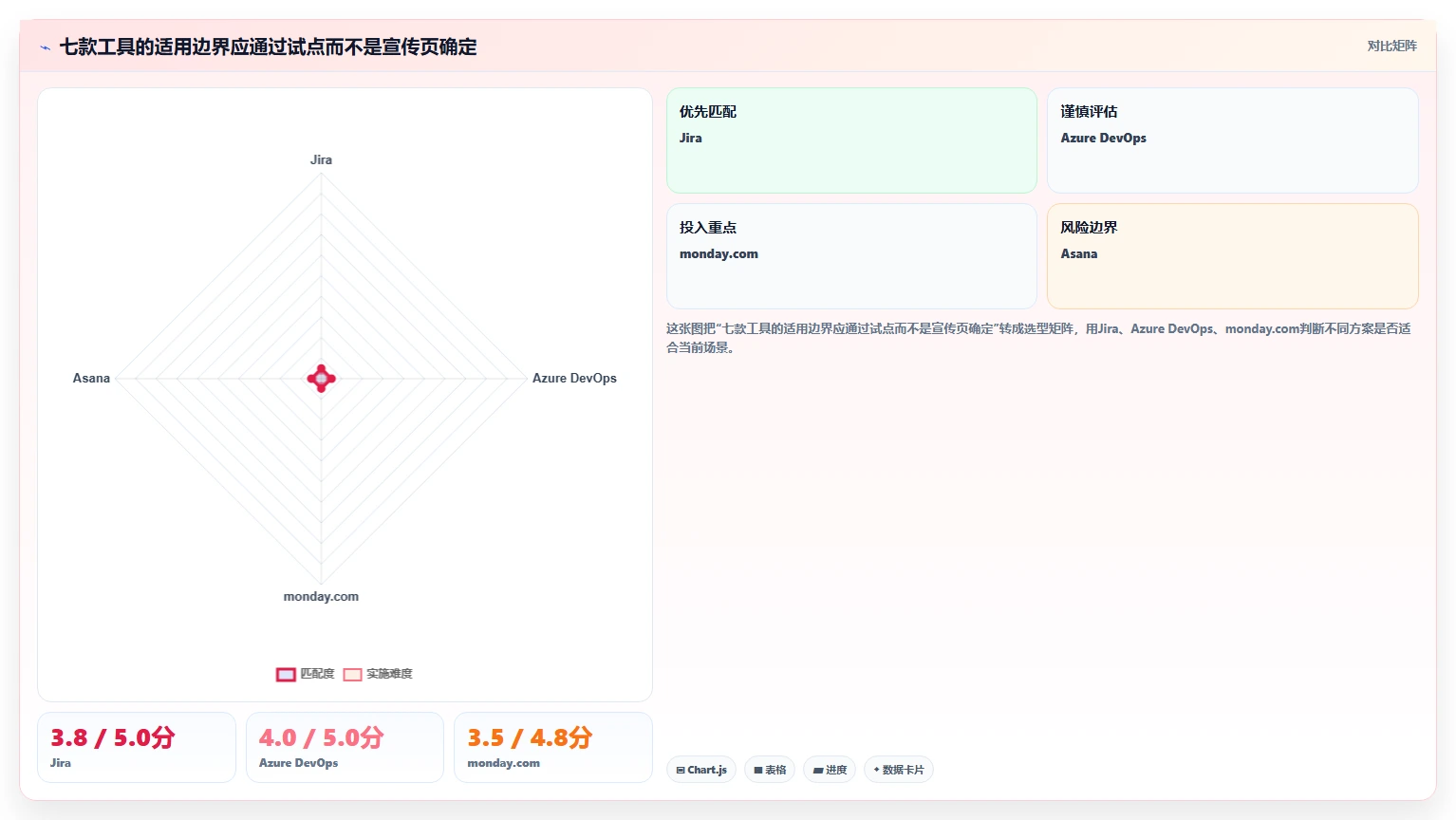Image resolution: width=1456 pixels, height=820 pixels.
Task: Toggle the 匹配度 legend entry
Action: (305, 674)
